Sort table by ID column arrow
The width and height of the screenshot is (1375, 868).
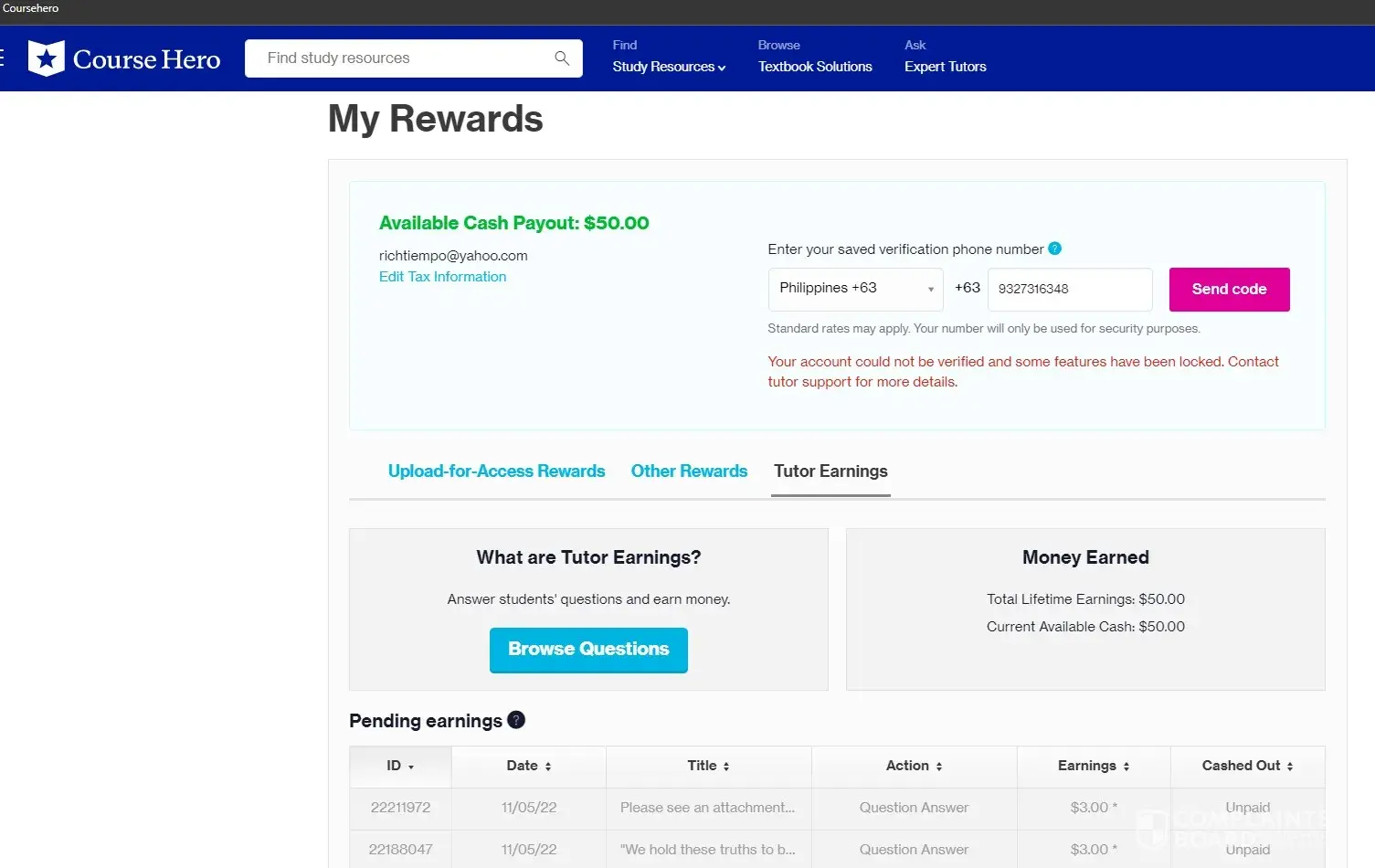(x=411, y=767)
